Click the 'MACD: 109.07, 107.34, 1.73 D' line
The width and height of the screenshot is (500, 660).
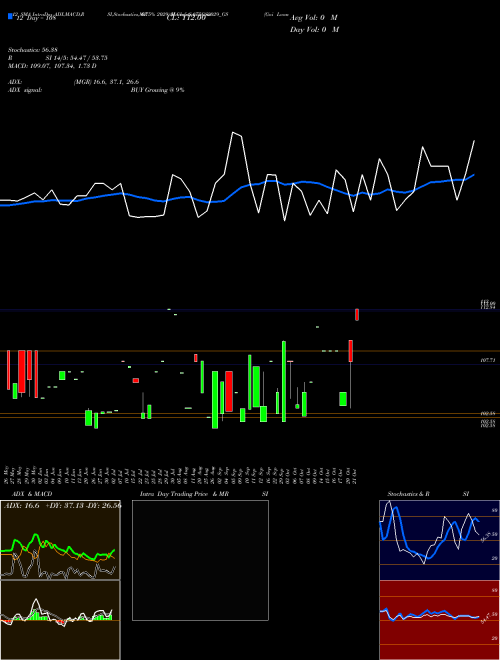coord(53,66)
